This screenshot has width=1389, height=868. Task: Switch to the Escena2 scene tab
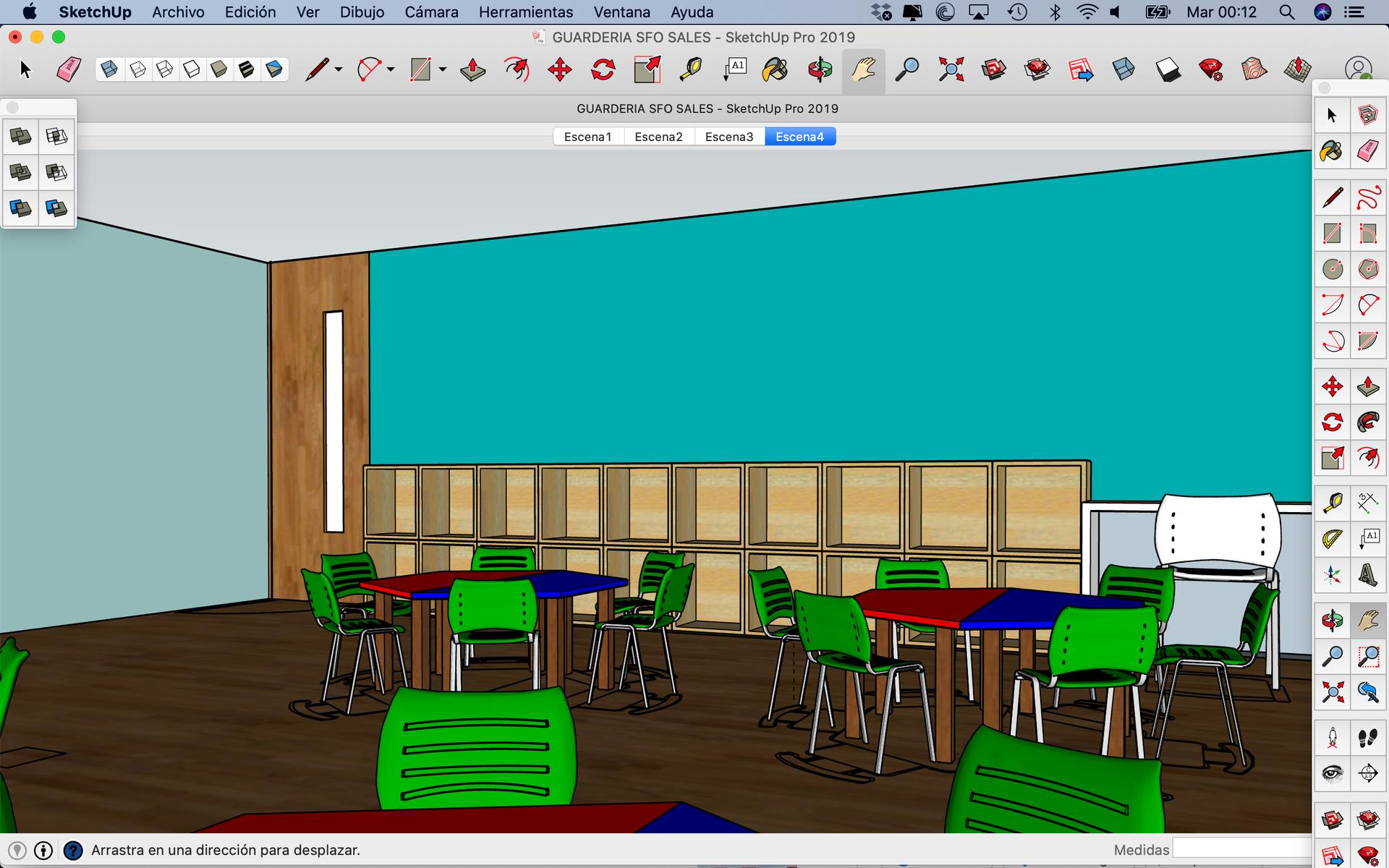point(658,137)
